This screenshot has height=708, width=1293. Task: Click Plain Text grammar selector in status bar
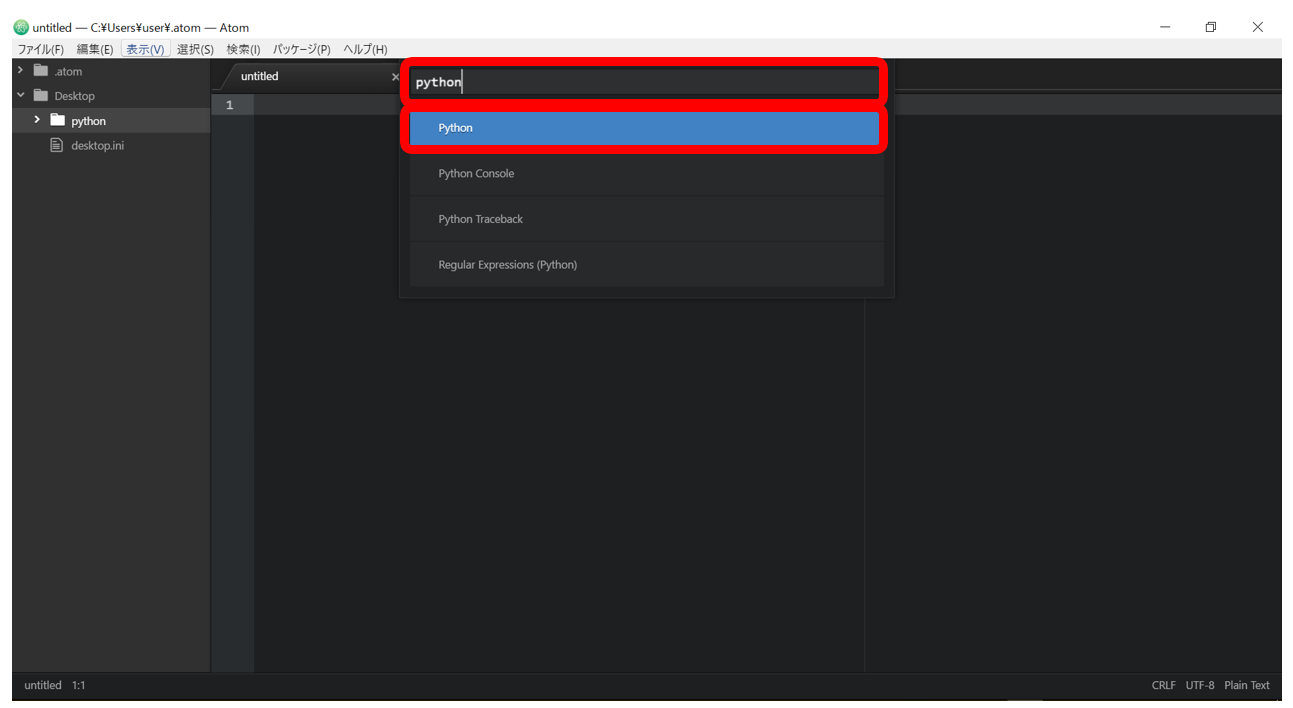(x=1246, y=686)
